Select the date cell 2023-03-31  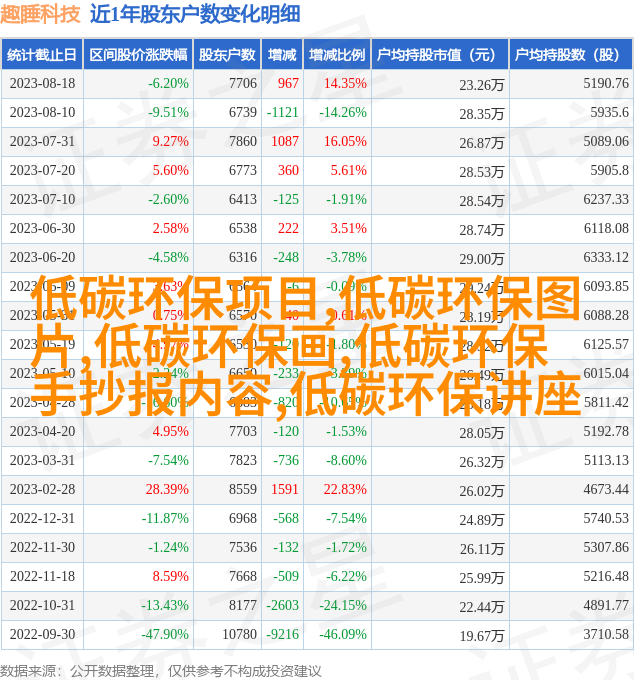42,461
